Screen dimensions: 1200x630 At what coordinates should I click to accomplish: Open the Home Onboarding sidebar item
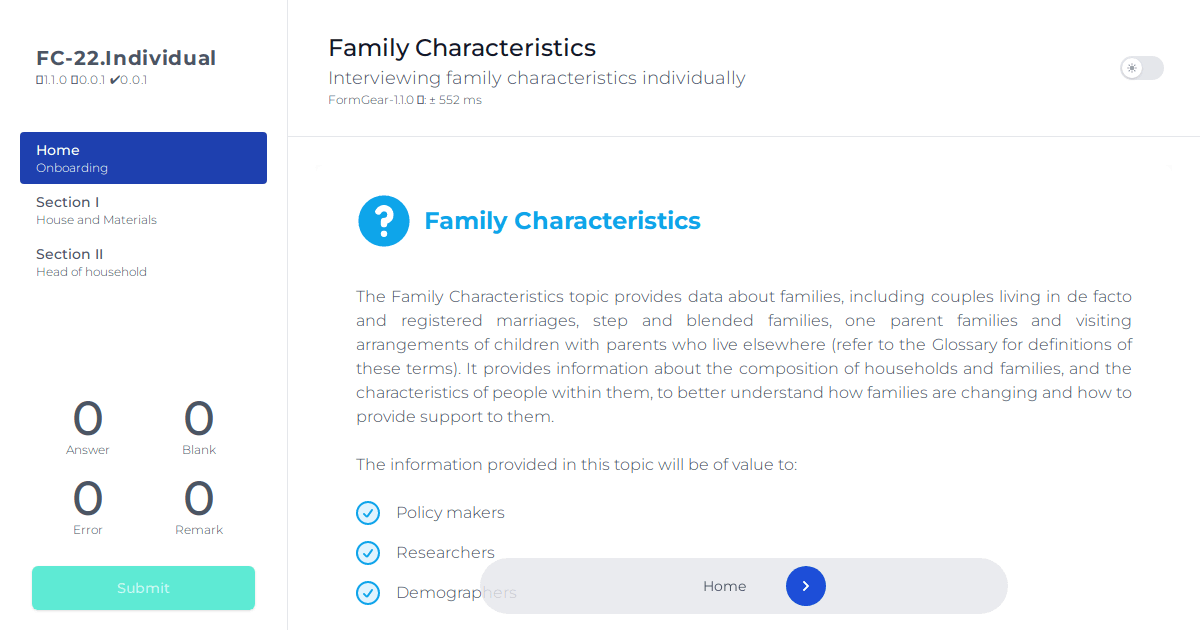point(143,158)
